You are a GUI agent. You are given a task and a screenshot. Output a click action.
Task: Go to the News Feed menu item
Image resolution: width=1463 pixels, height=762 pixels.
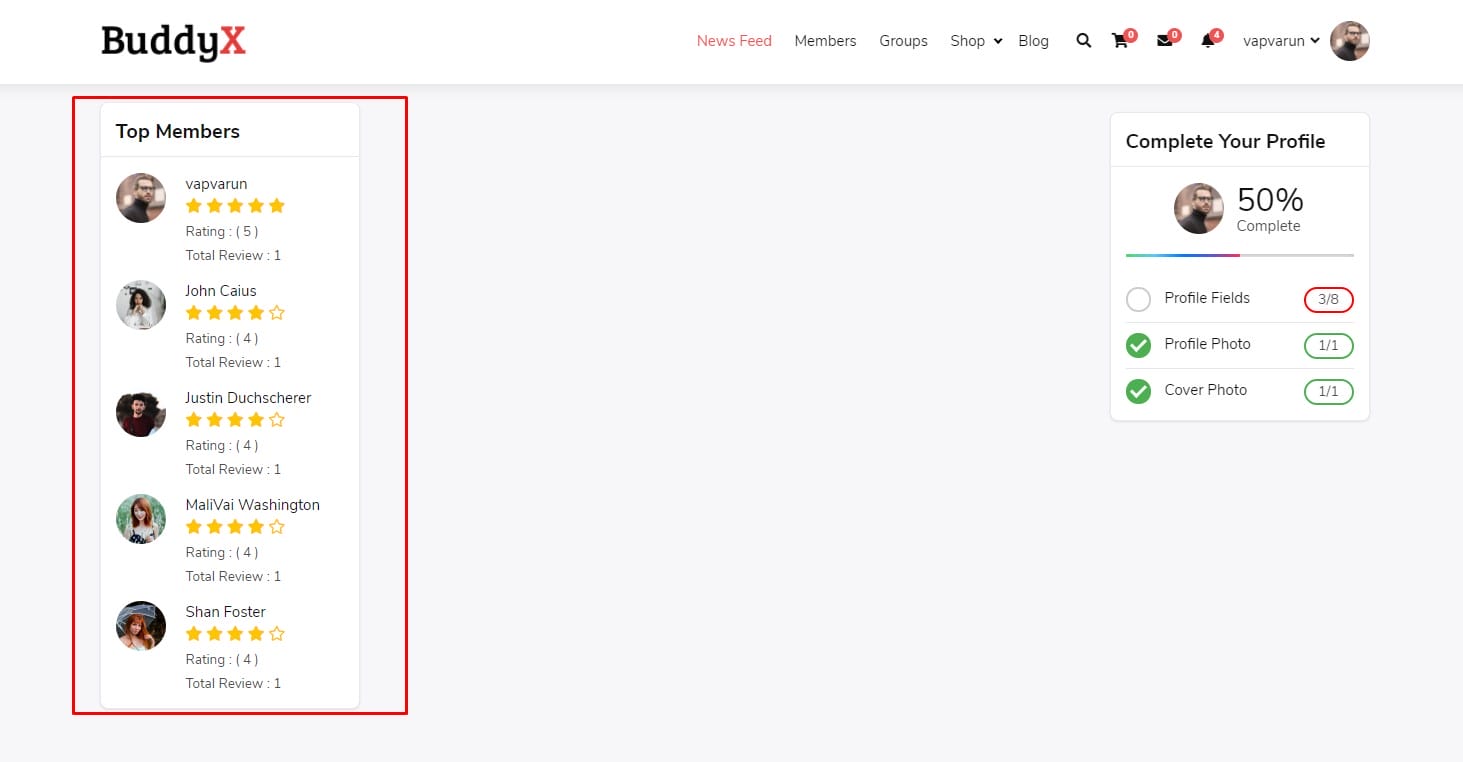734,41
